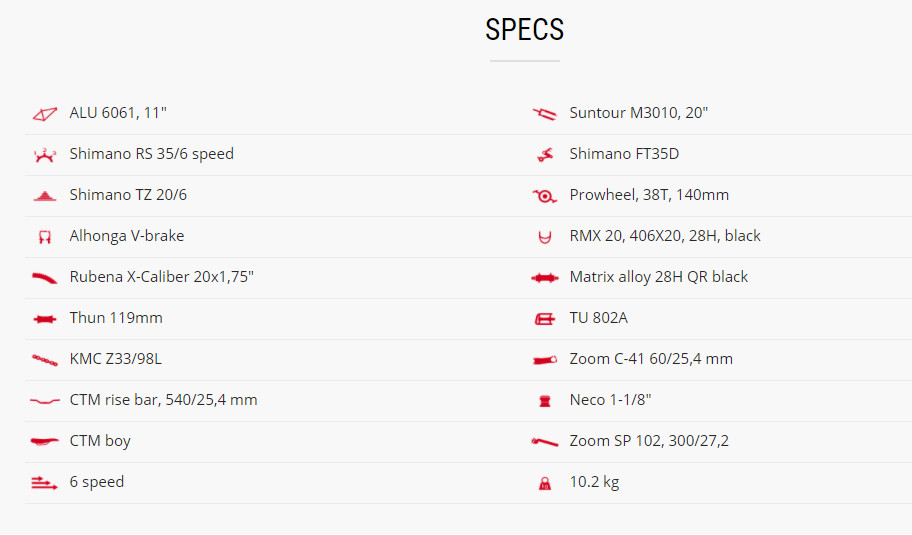Viewport: 912px width, 535px height.
Task: Select the rear derailleur icon for Shimano RS 35
Action: click(x=45, y=155)
